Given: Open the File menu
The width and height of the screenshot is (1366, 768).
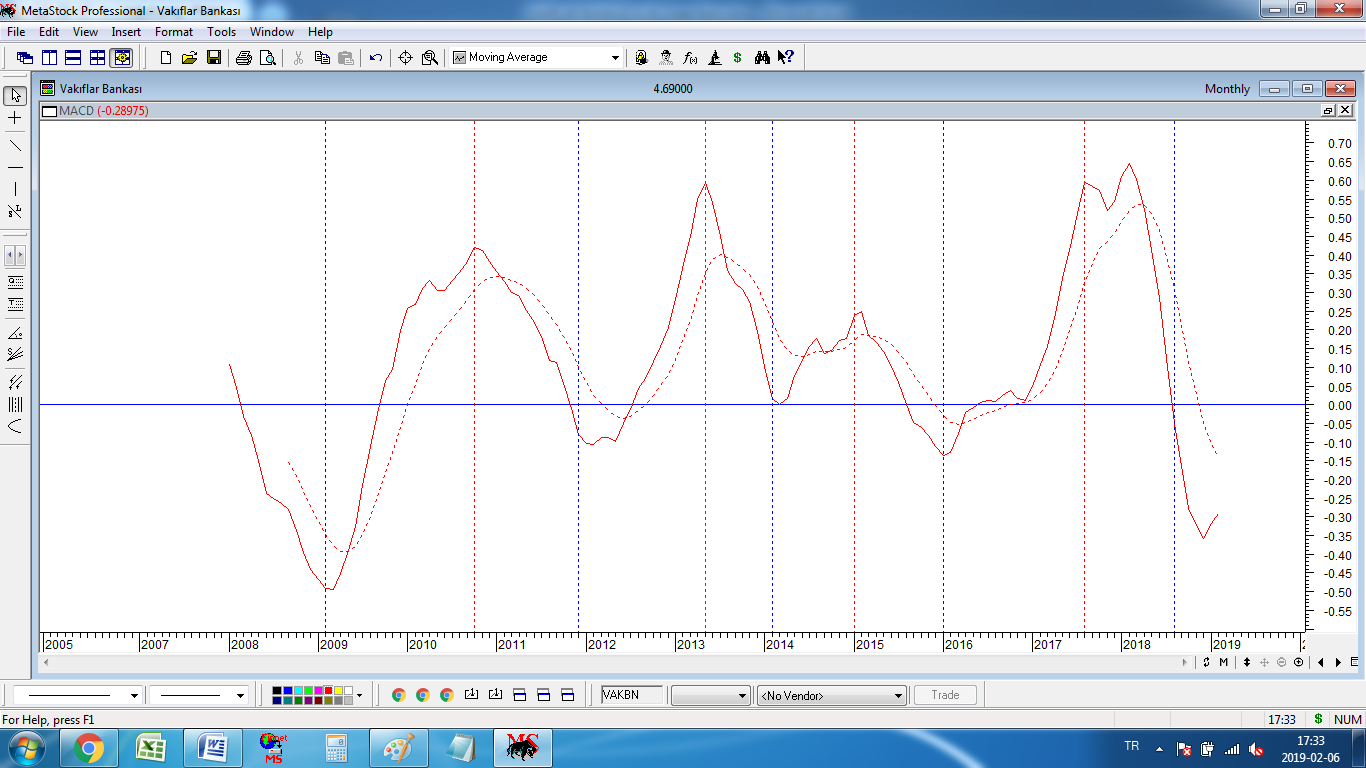Looking at the screenshot, I should click(x=16, y=32).
